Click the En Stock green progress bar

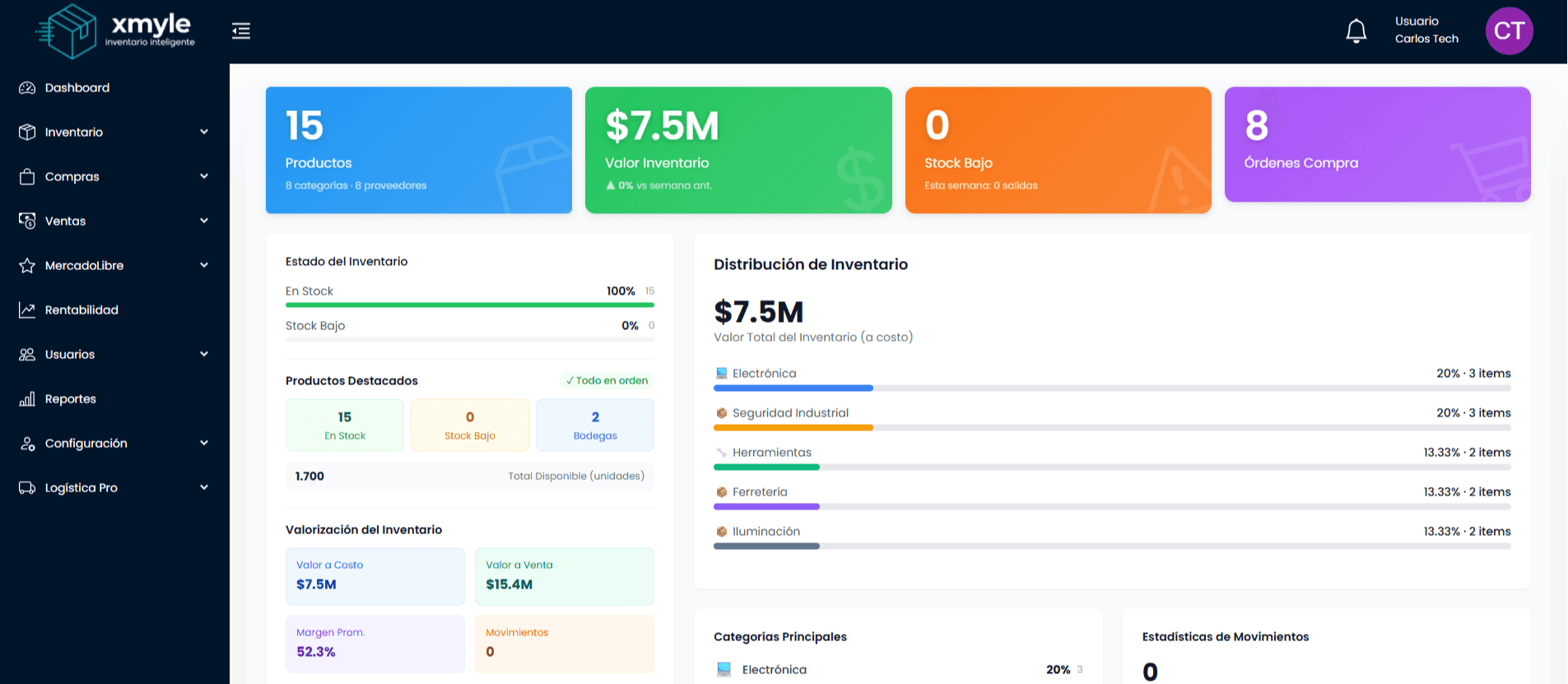[470, 305]
